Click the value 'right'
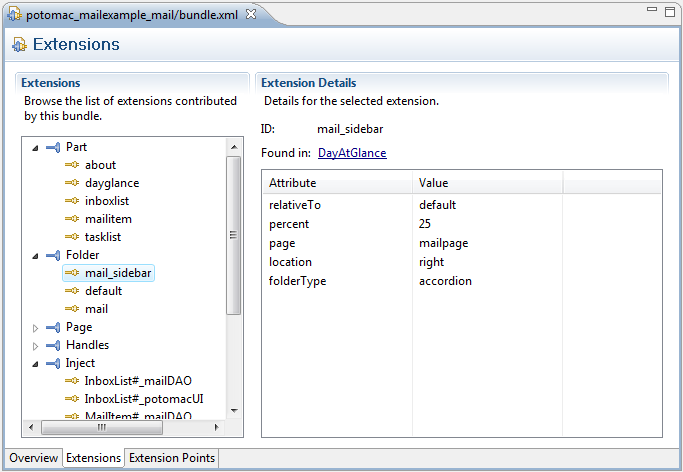 point(431,263)
